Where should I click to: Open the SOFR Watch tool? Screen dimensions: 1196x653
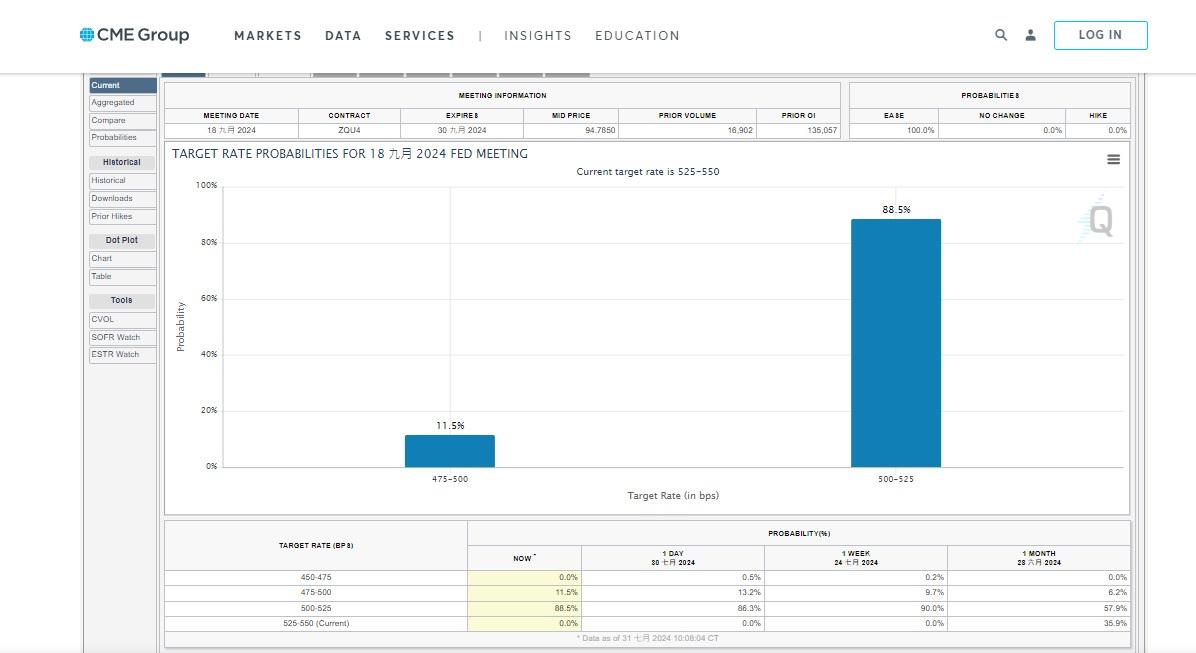click(x=122, y=337)
